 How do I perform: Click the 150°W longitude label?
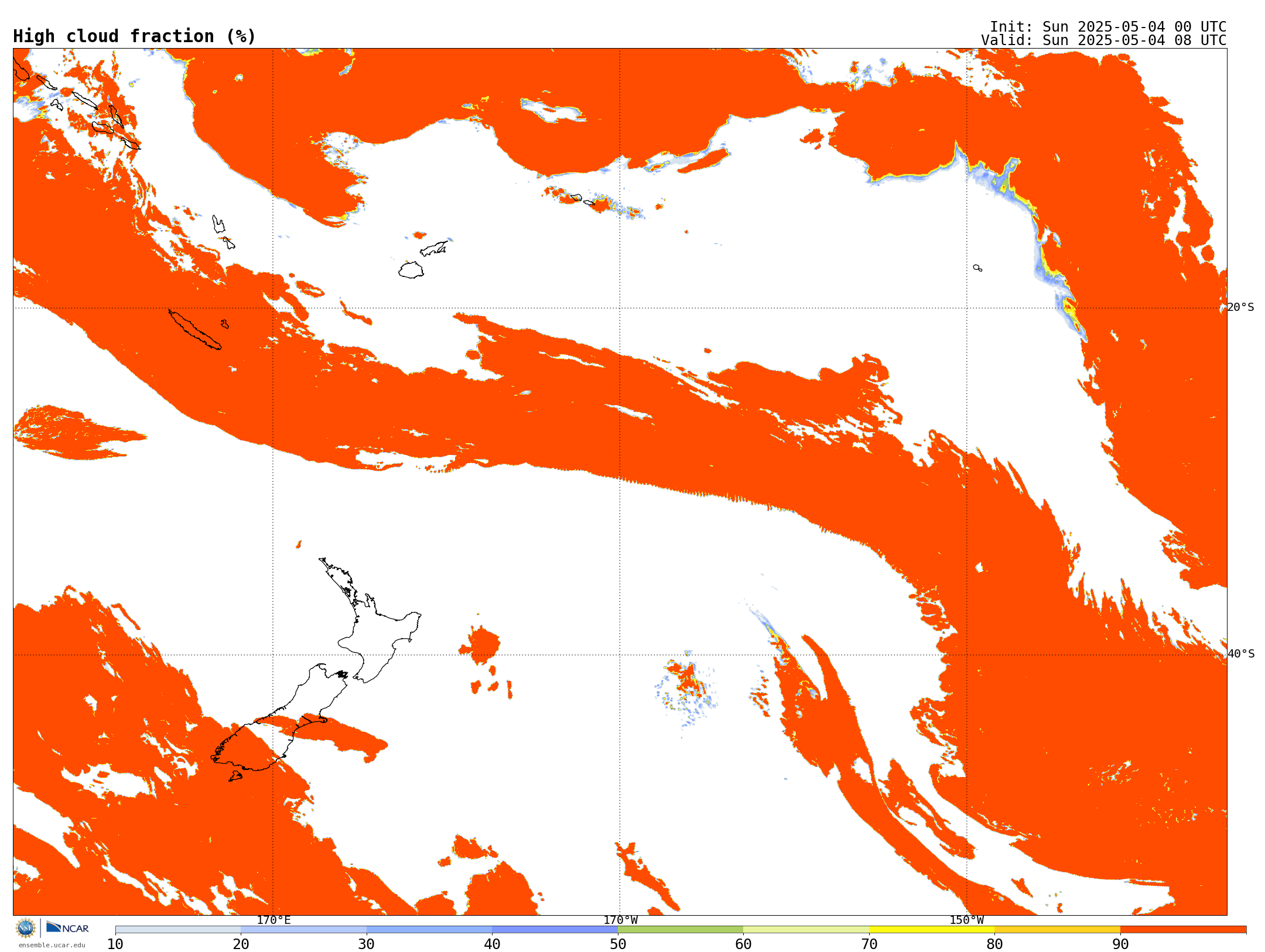[x=967, y=920]
